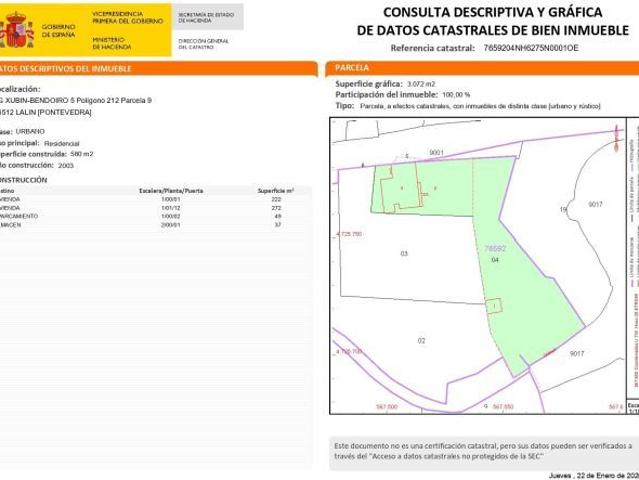Select 'Participación del inmueble:' label
This screenshot has width=639, height=480.
point(386,95)
